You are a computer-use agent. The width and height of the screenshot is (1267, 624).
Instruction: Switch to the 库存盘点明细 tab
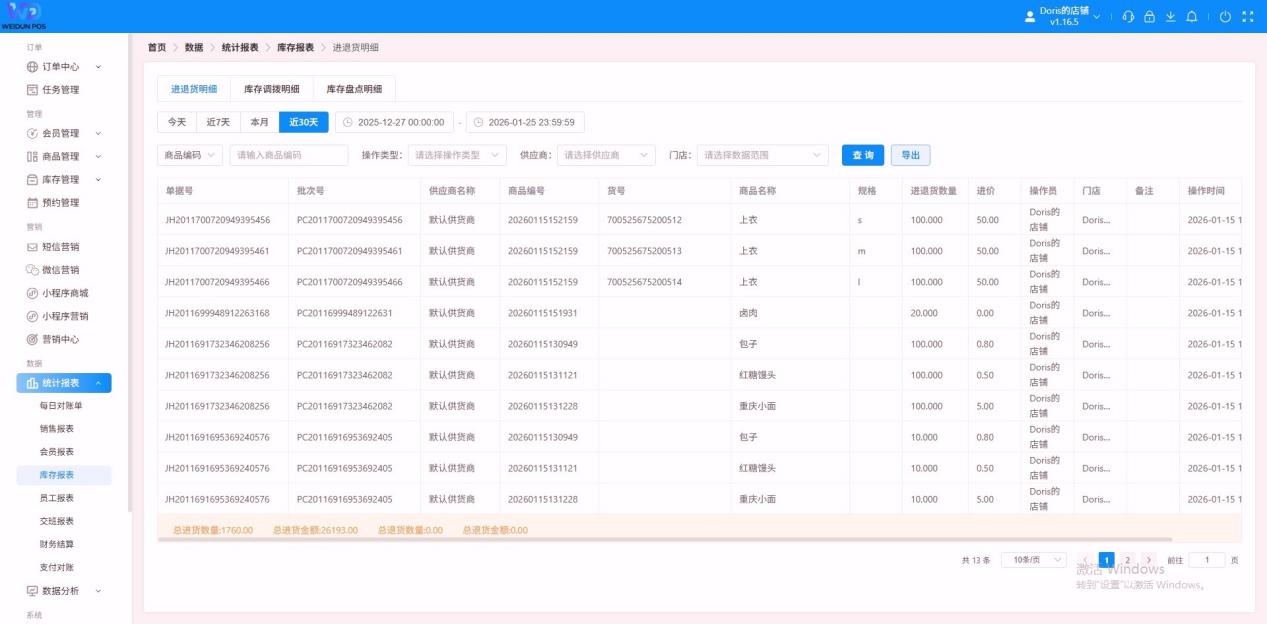354,89
